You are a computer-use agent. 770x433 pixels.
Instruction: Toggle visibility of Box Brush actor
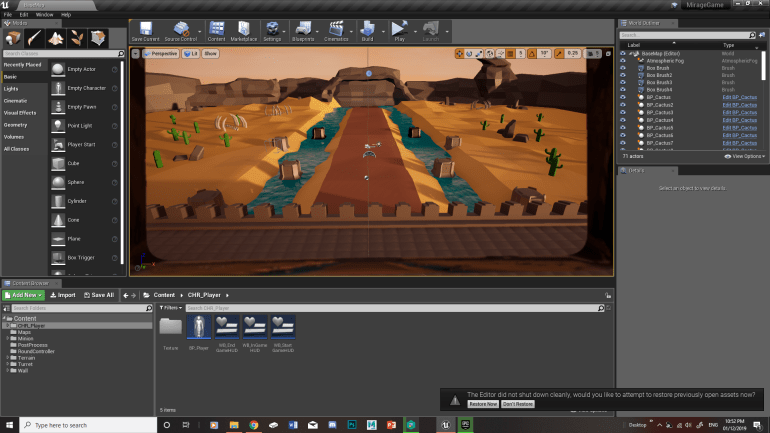(623, 68)
